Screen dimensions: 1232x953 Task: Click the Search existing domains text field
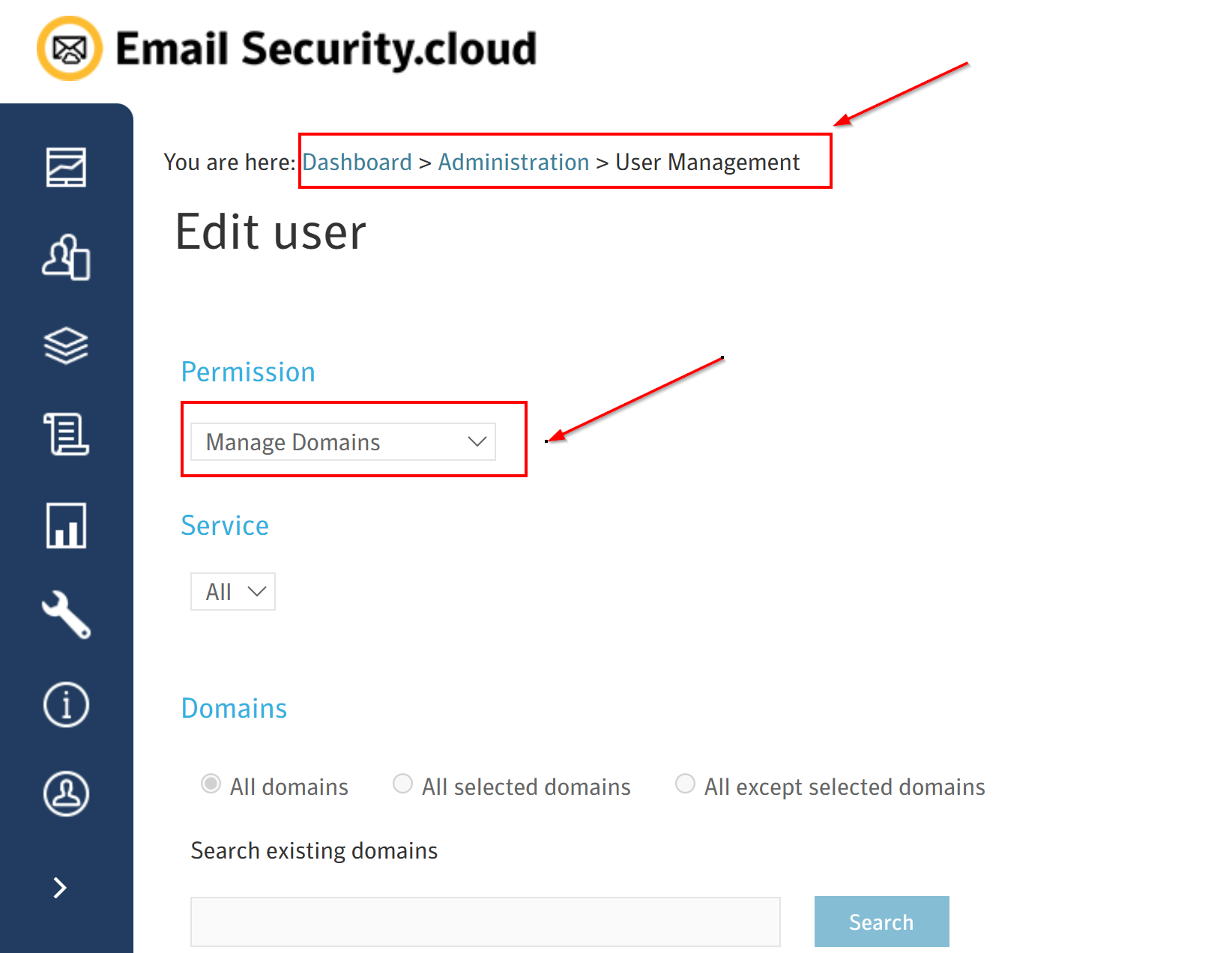(x=485, y=922)
